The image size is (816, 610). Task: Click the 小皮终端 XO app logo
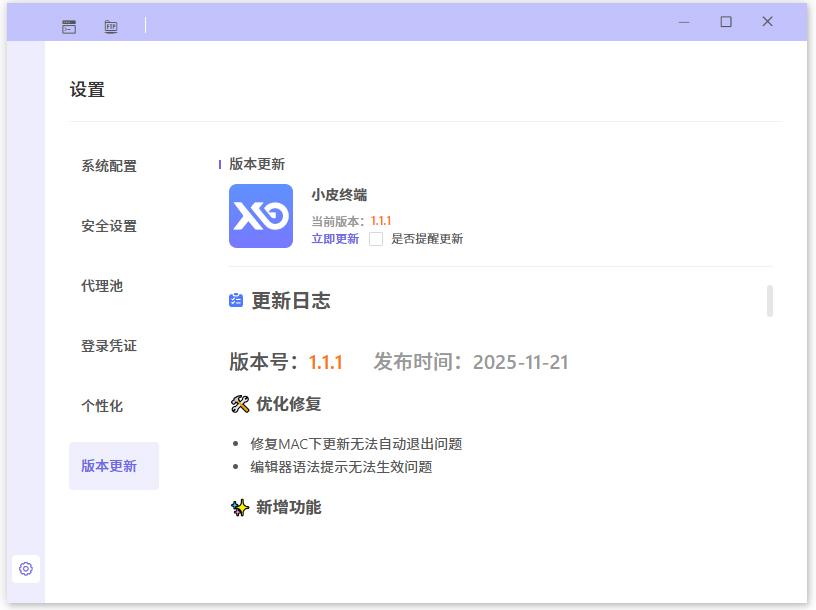click(260, 216)
